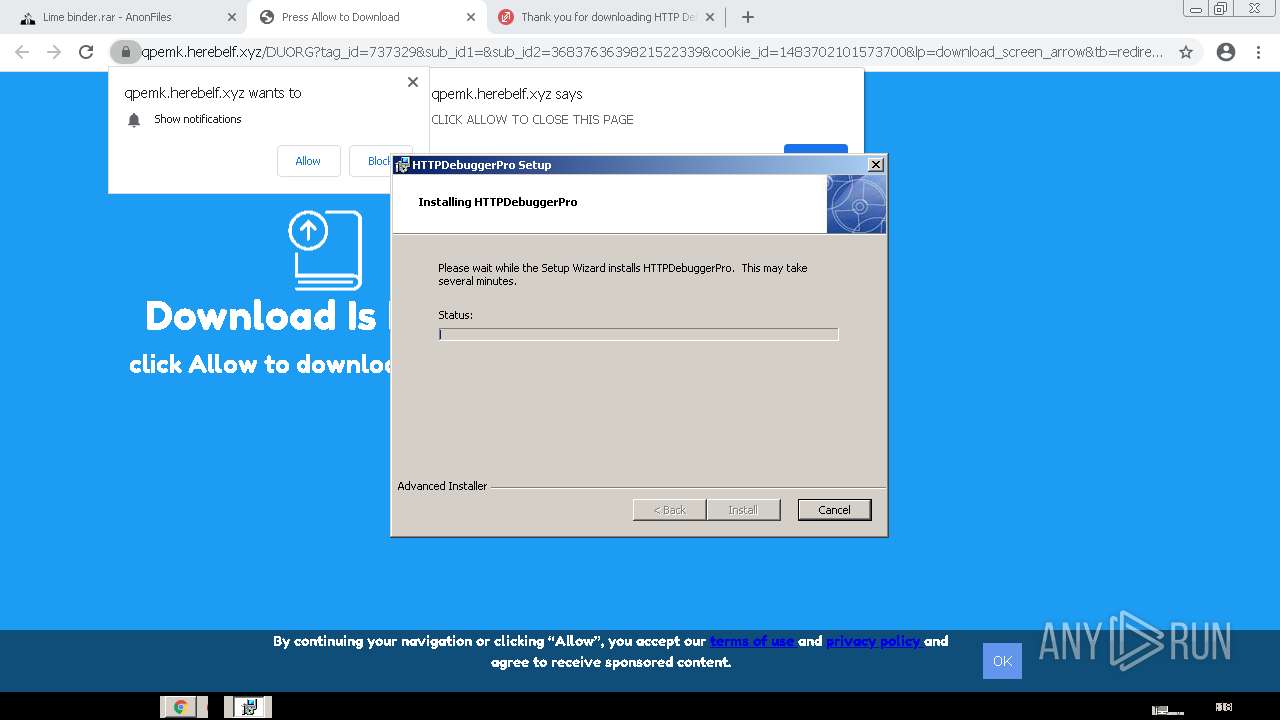Click 'Installing HTTPDebuggerPro' heading
Viewport: 1280px width, 720px height.
[498, 202]
